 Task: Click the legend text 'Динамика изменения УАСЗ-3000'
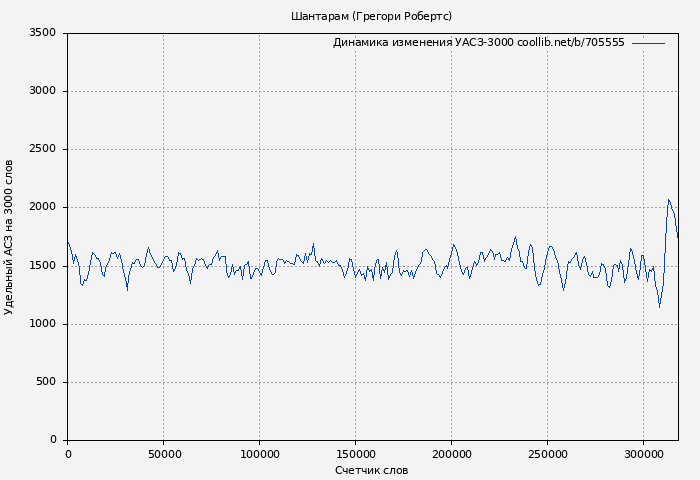[x=423, y=43]
